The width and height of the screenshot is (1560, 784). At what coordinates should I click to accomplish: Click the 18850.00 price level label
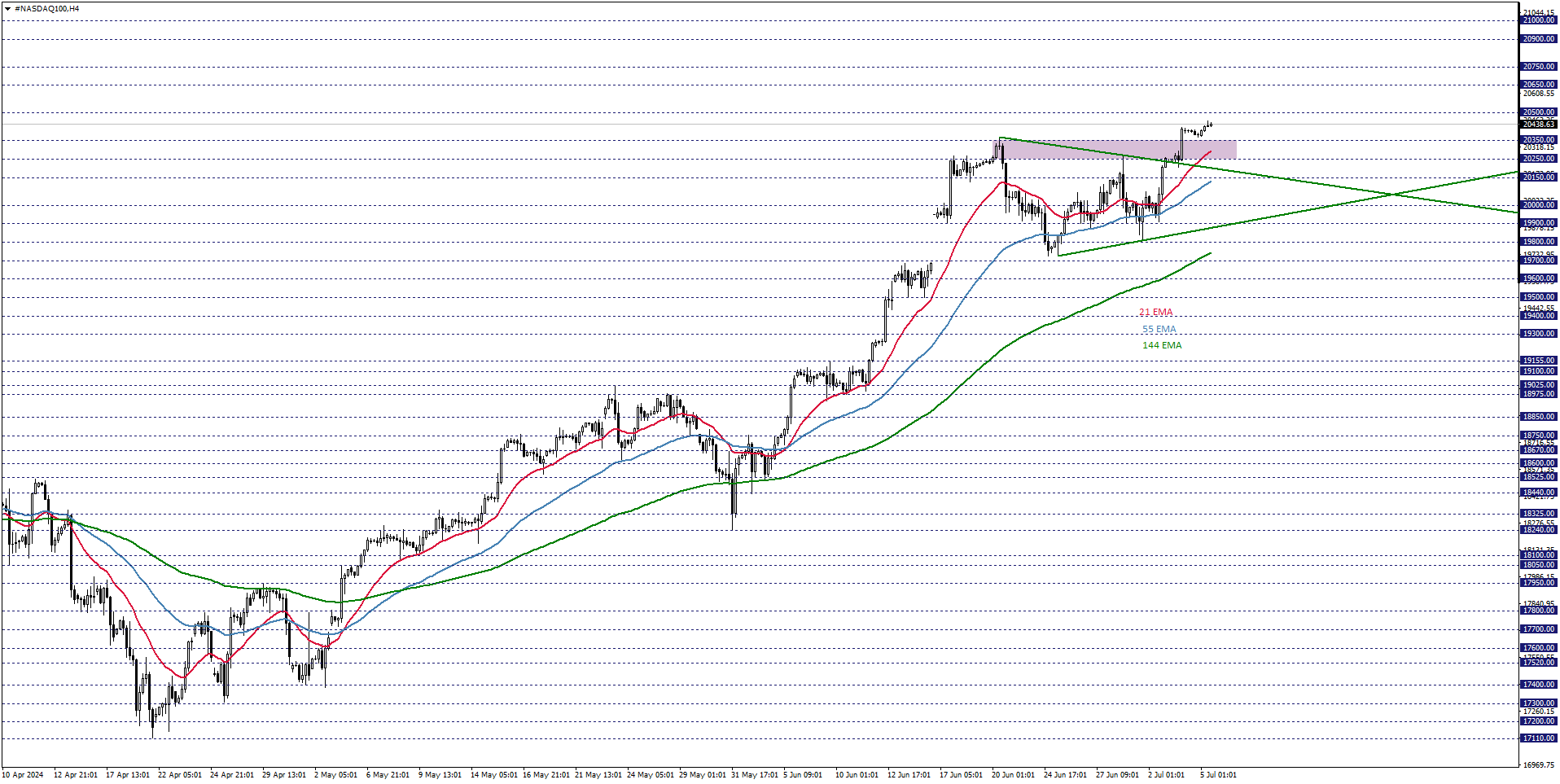1539,417
